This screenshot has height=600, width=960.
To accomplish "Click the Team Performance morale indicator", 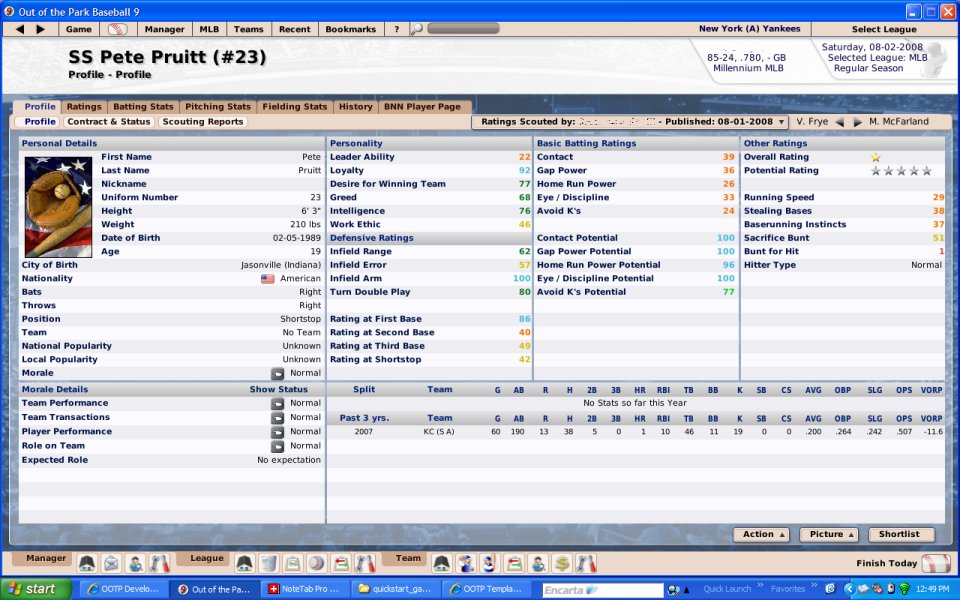I will (277, 403).
